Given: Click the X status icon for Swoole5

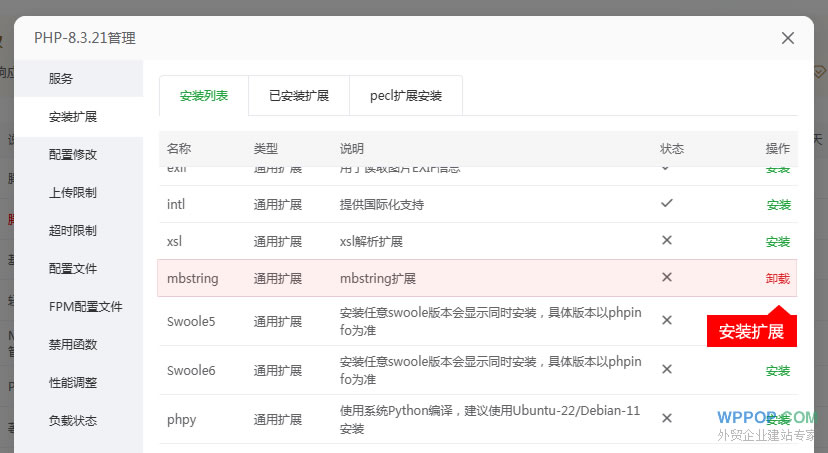Looking at the screenshot, I should click(x=667, y=320).
